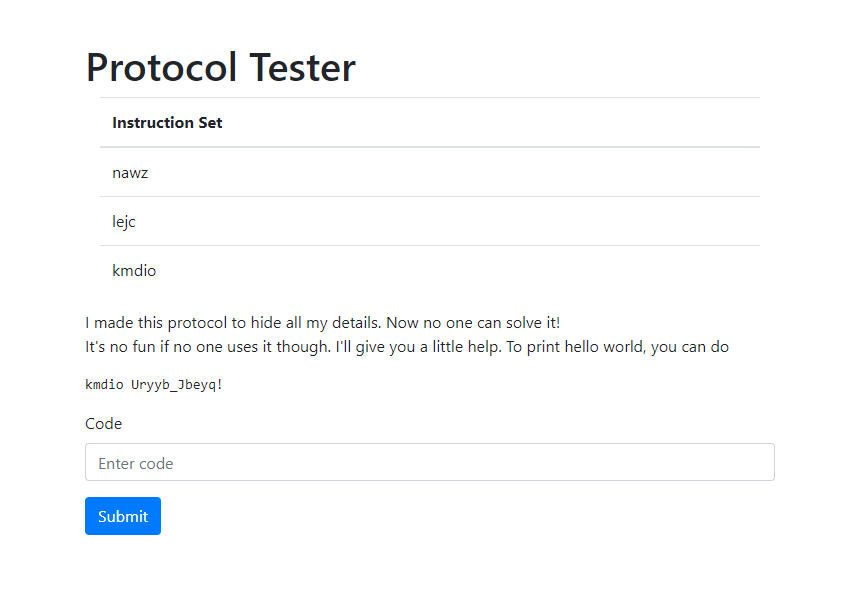Select the kmdio row in the instruction table
Screen dimensions: 860x599
(429, 270)
